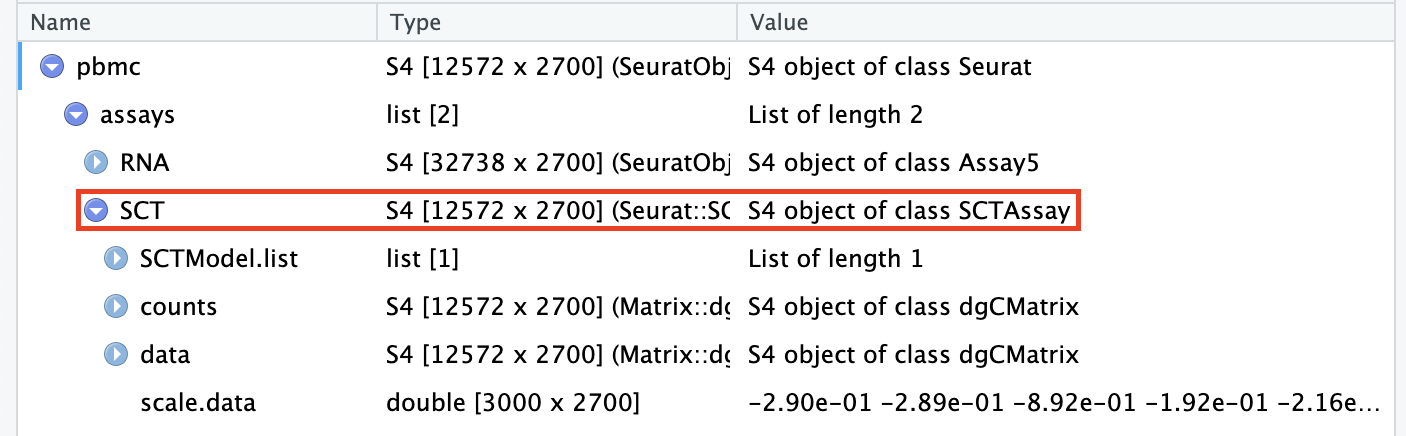Select the scale.data row
This screenshot has height=436, width=1406.
(x=198, y=403)
